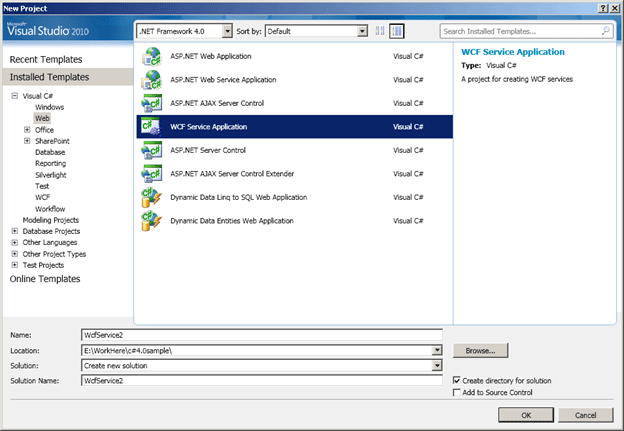Select Dynamic Data Entities Web Application name
Viewport: 624px width, 431px height.
tap(232, 221)
